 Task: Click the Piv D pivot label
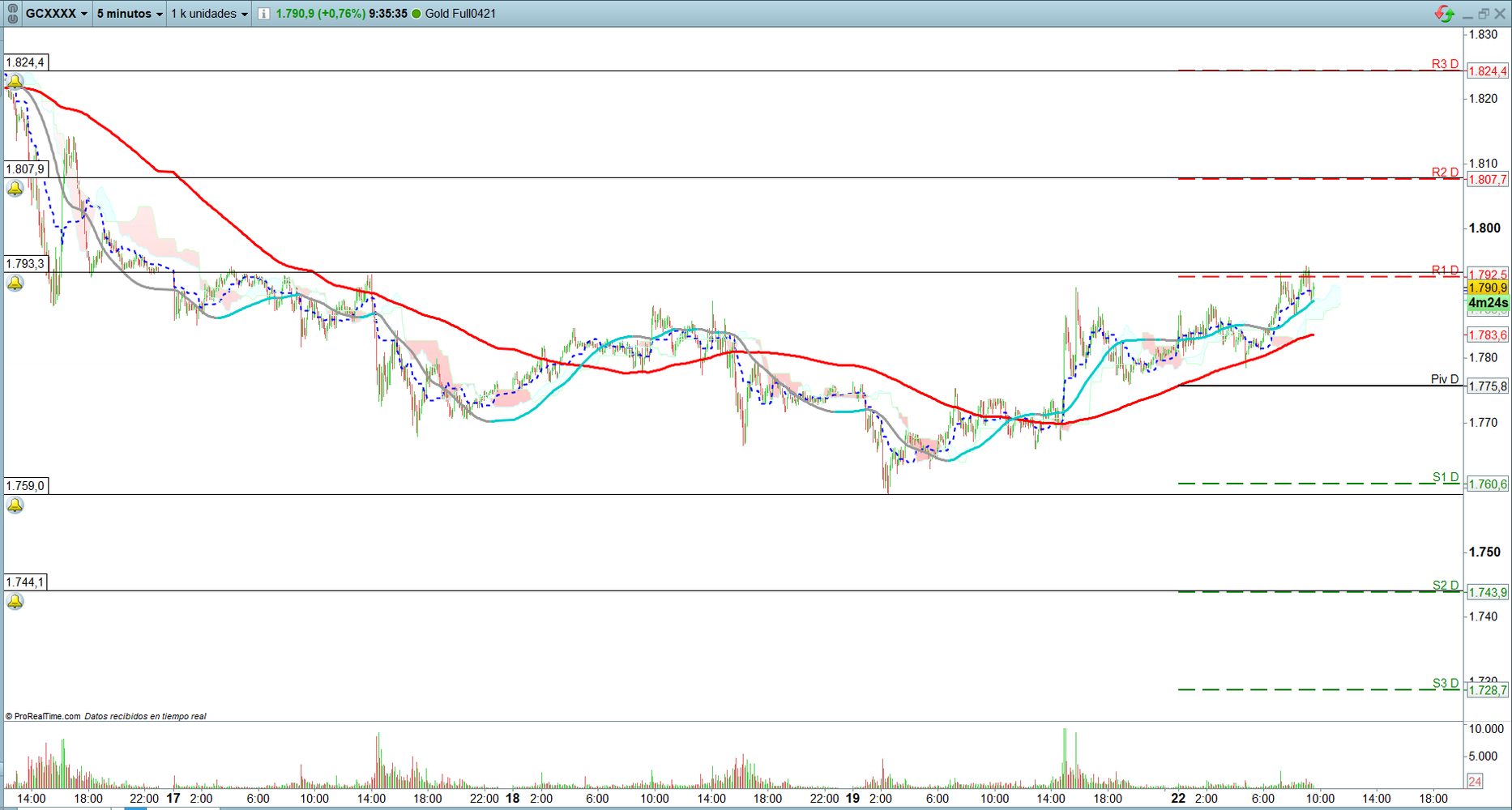(1445, 379)
